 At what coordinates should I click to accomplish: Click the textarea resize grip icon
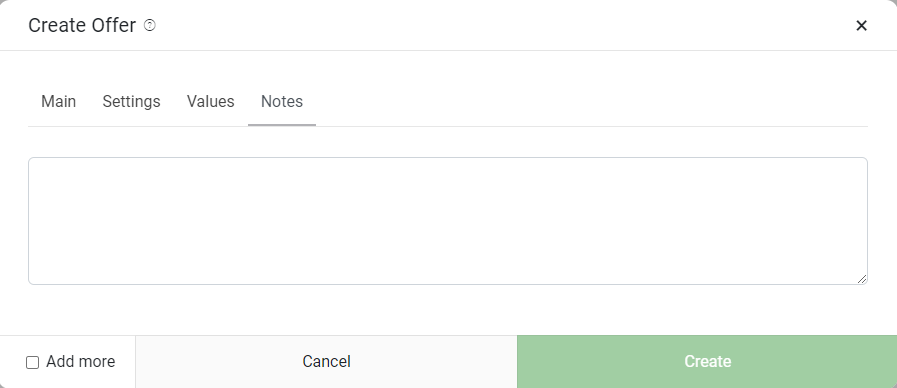862,279
